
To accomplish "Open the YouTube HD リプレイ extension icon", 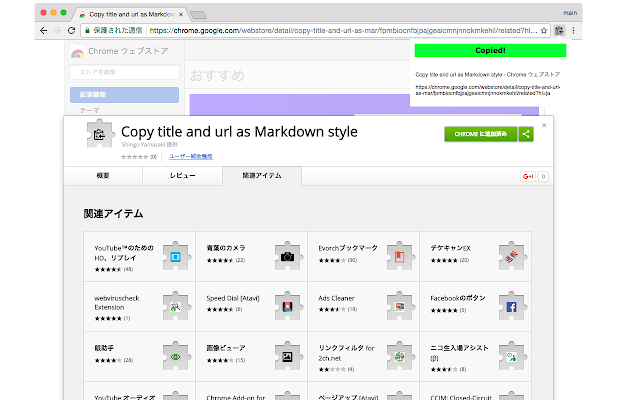I will (176, 256).
